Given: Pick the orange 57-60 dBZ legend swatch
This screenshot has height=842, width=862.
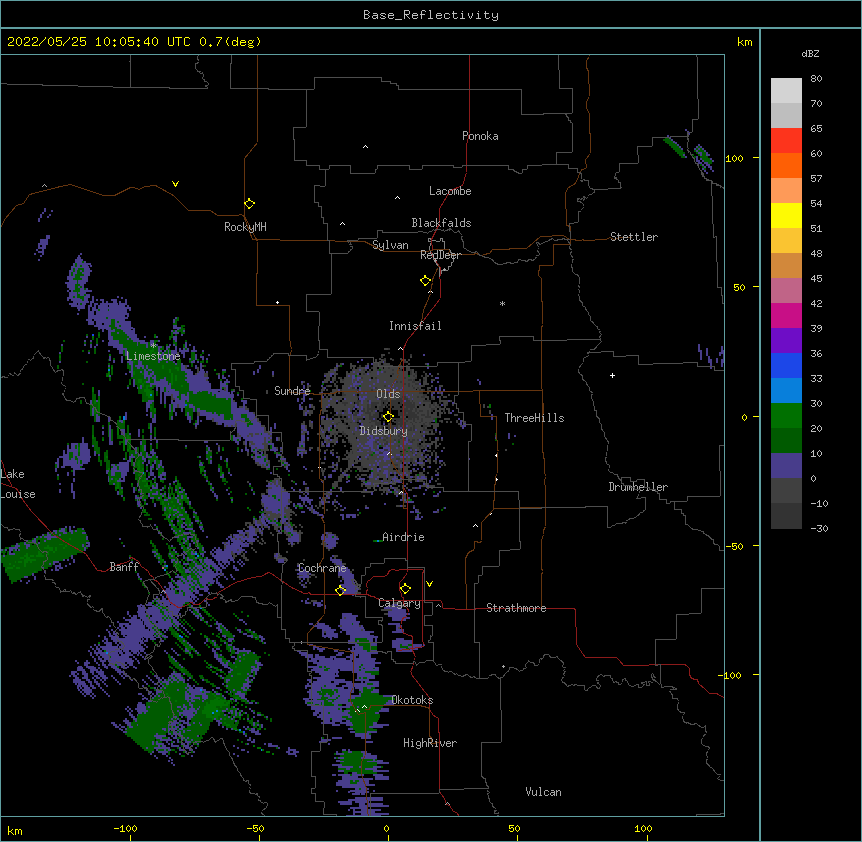Looking at the screenshot, I should 786,165.
